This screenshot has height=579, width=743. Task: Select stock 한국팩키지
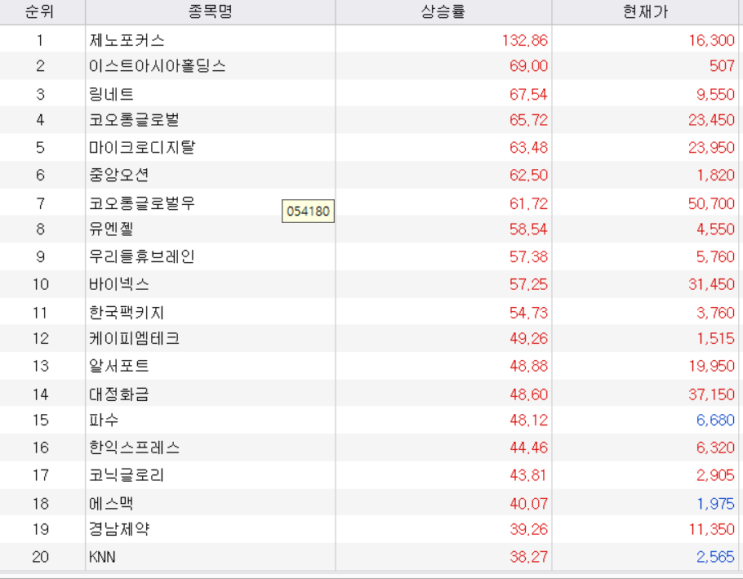coord(127,313)
